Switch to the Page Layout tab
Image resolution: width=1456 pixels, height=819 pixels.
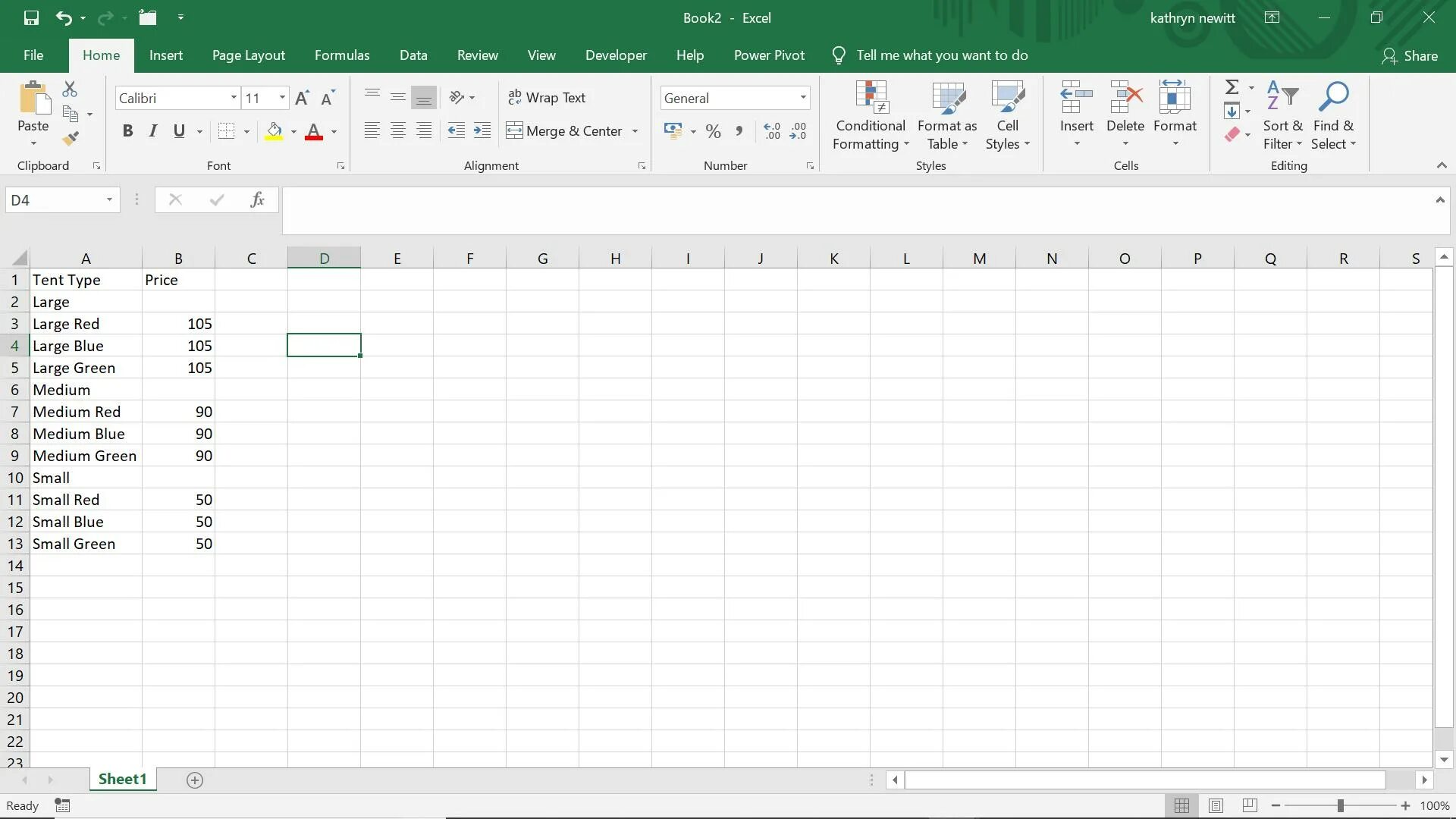pyautogui.click(x=248, y=55)
